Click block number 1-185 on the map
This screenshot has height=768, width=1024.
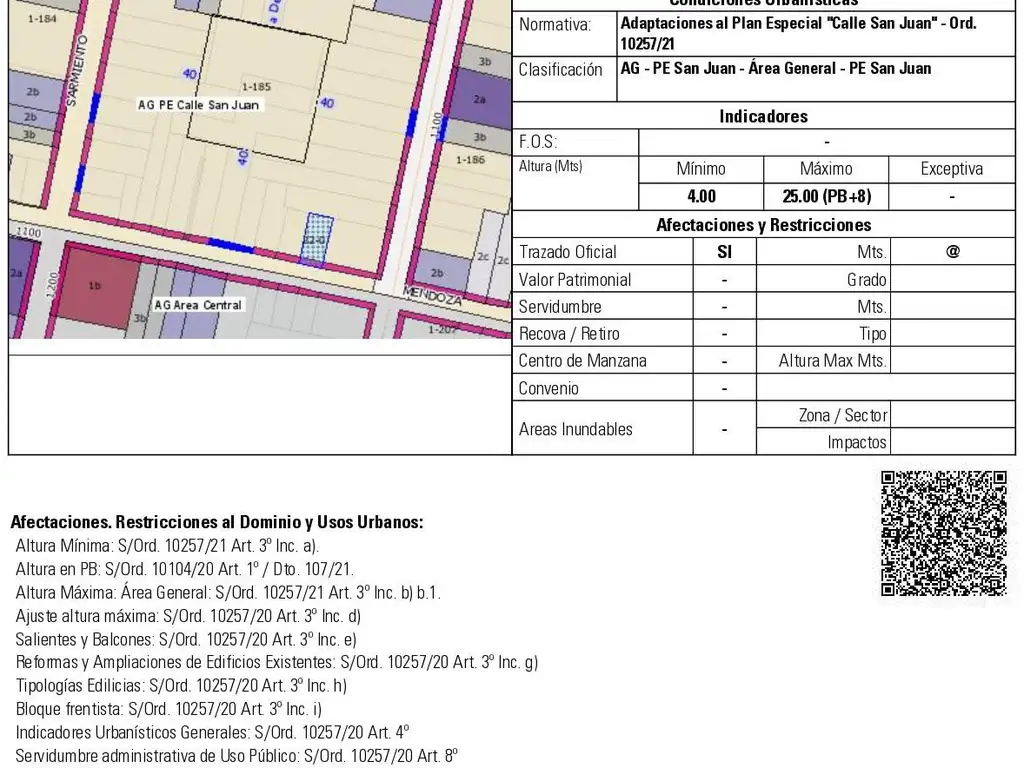256,87
